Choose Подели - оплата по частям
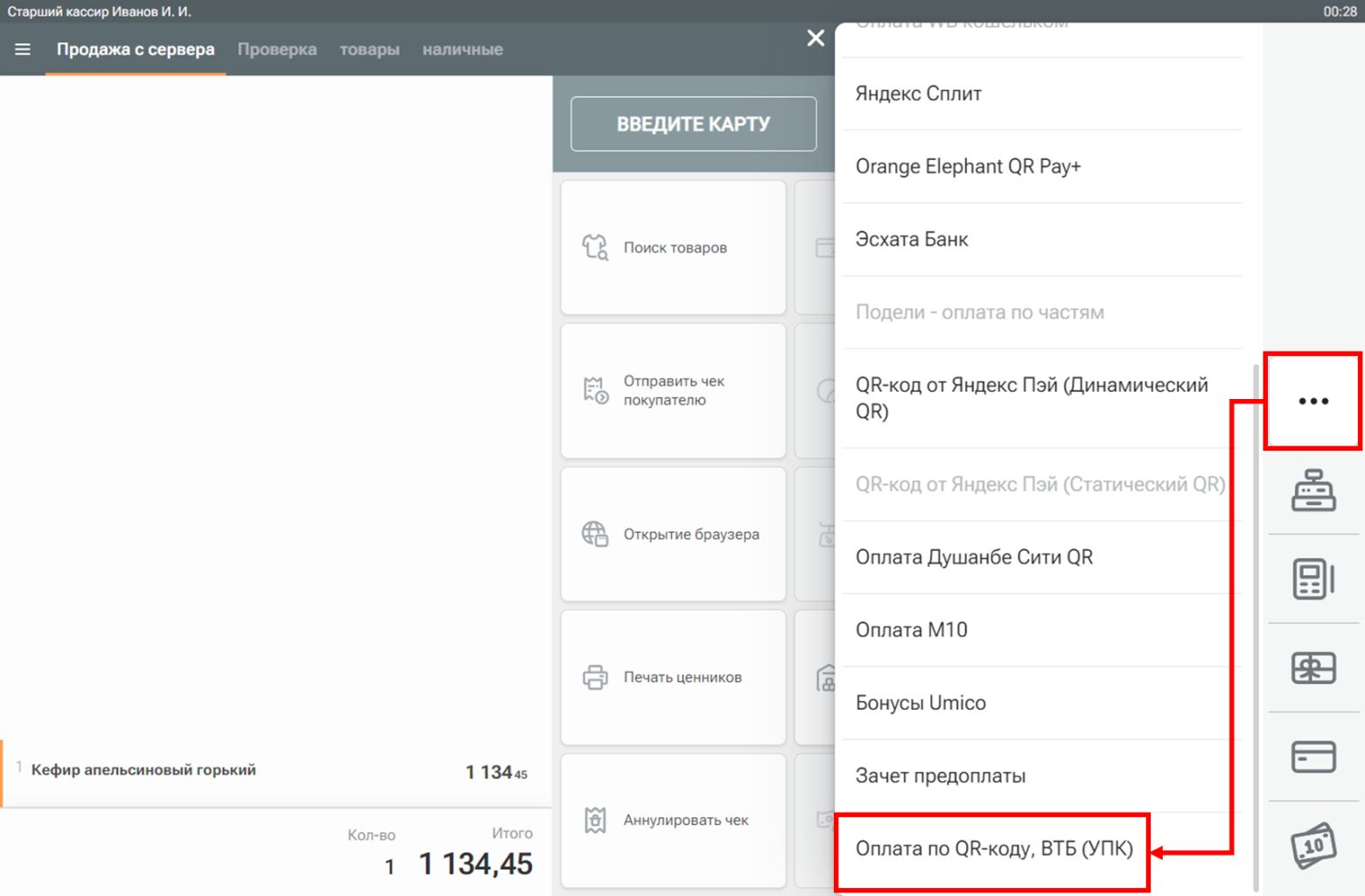Screen dimensions: 1365x896 coord(1042,312)
